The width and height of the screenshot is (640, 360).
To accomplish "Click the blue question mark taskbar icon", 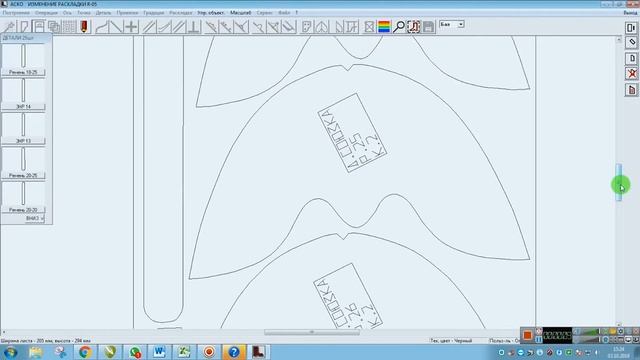I will (233, 352).
